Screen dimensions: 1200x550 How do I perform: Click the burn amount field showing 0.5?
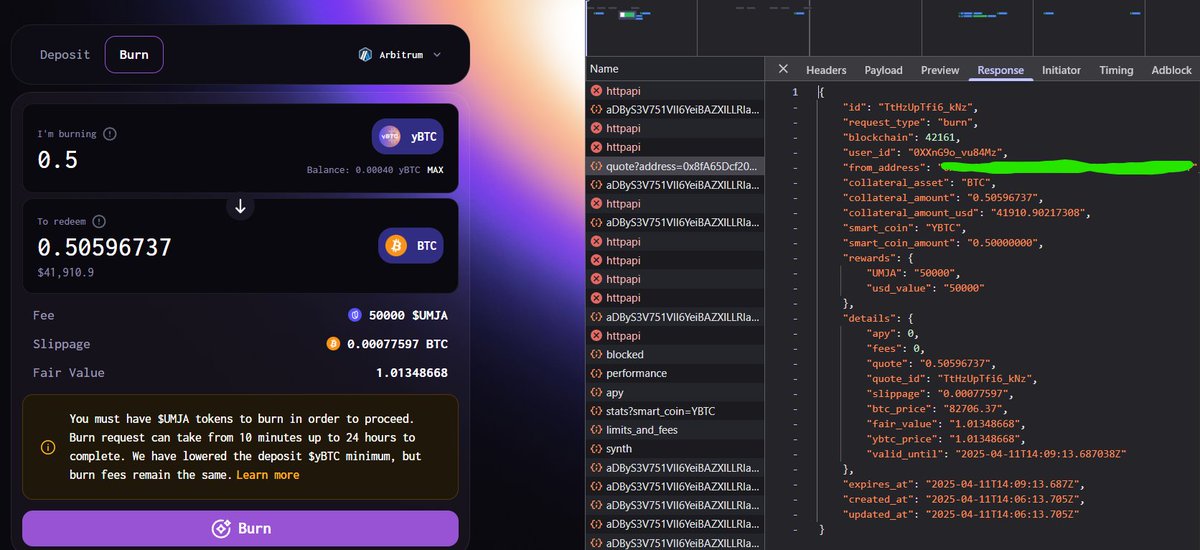pyautogui.click(x=58, y=160)
